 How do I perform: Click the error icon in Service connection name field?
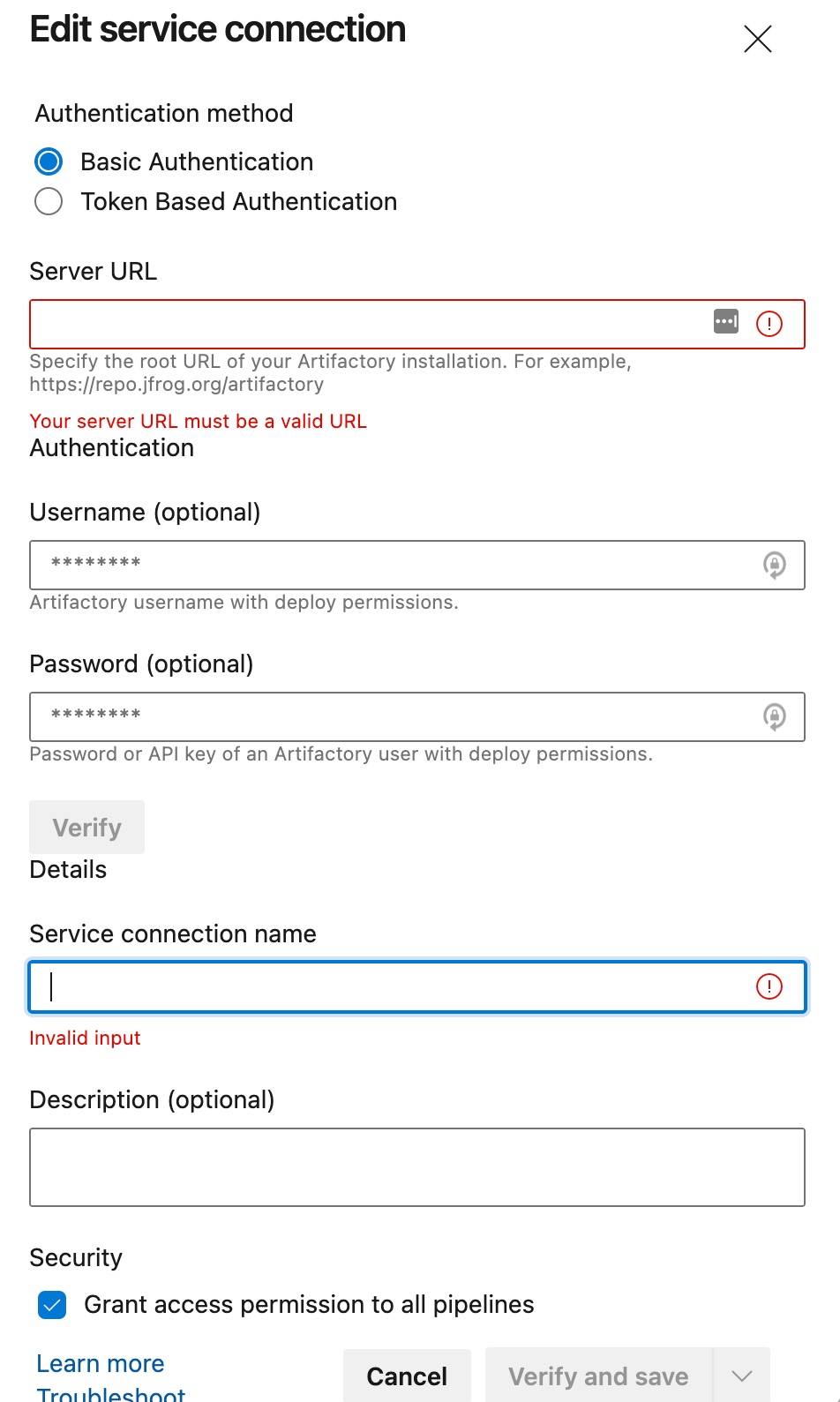coord(769,986)
